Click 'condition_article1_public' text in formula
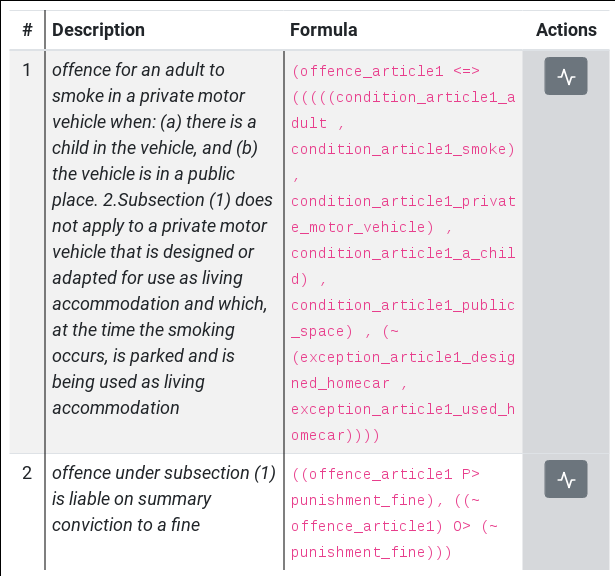615x576 pixels. pos(403,305)
